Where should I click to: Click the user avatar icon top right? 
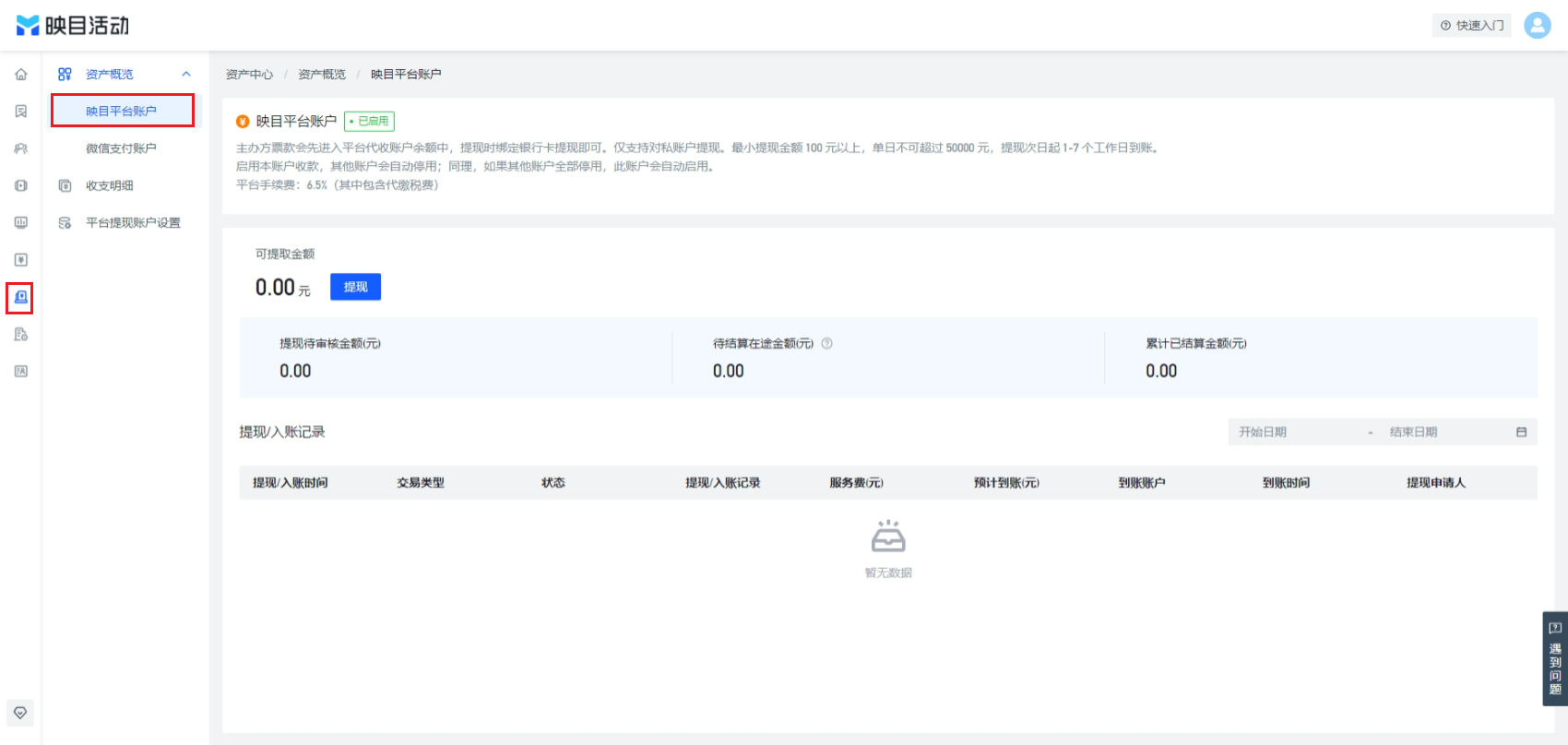(x=1538, y=25)
